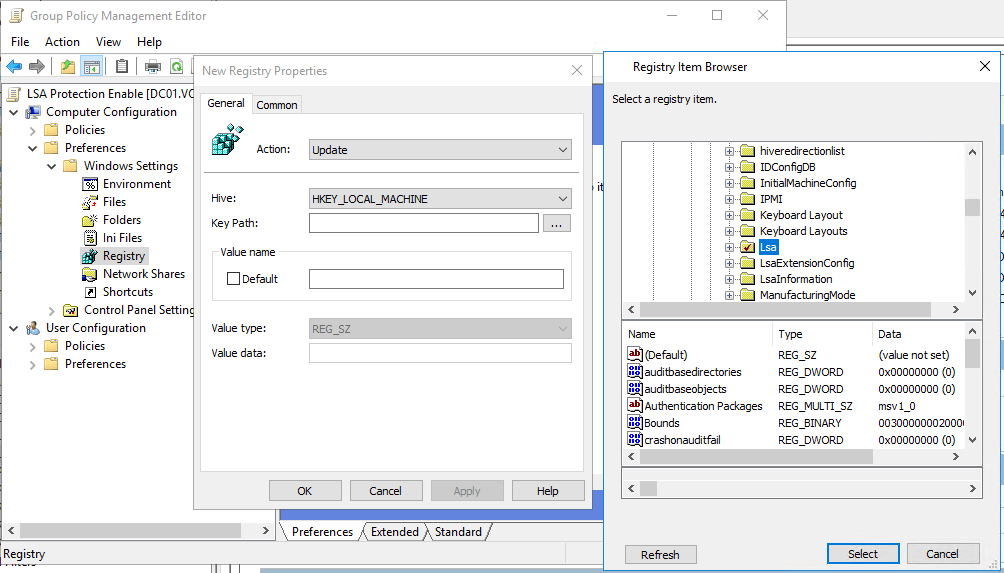
Task: Enable the Default value name checkbox
Action: (x=234, y=279)
